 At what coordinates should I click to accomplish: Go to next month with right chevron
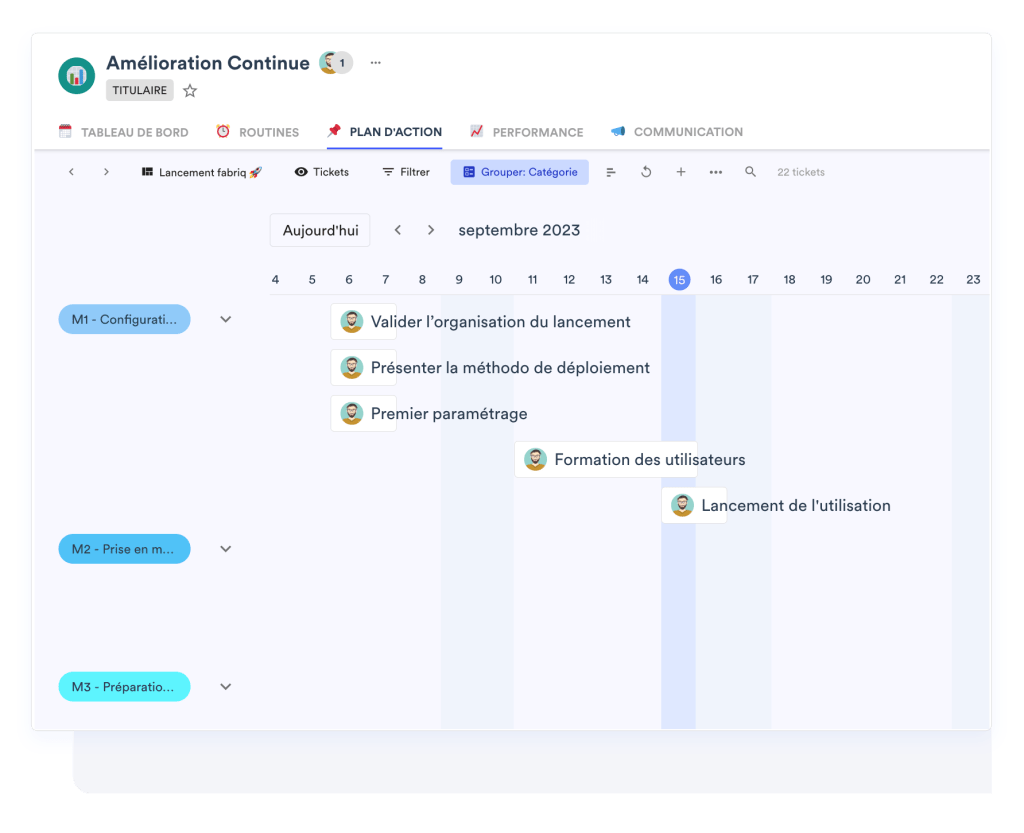point(431,230)
